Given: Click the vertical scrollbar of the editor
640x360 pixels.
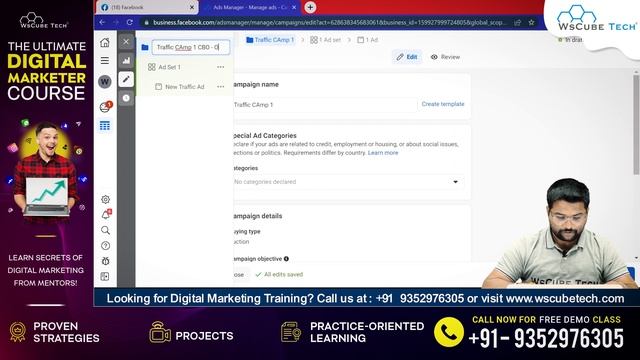Looking at the screenshot, I should pyautogui.click(x=636, y=124).
